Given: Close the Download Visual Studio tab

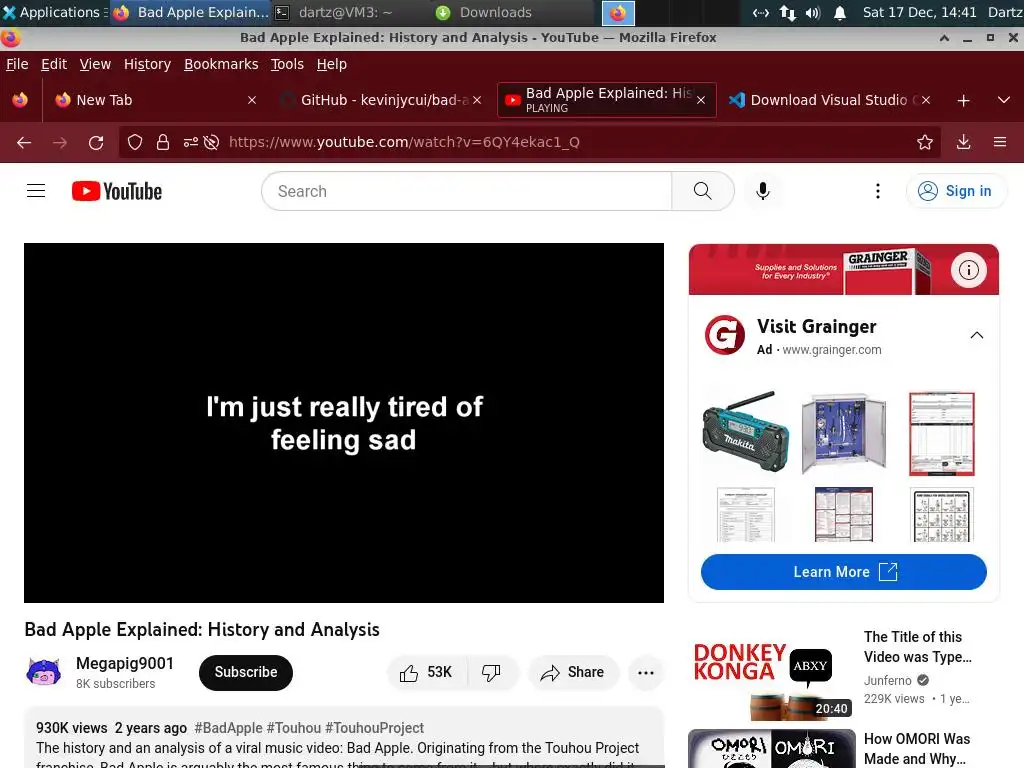Looking at the screenshot, I should (926, 100).
